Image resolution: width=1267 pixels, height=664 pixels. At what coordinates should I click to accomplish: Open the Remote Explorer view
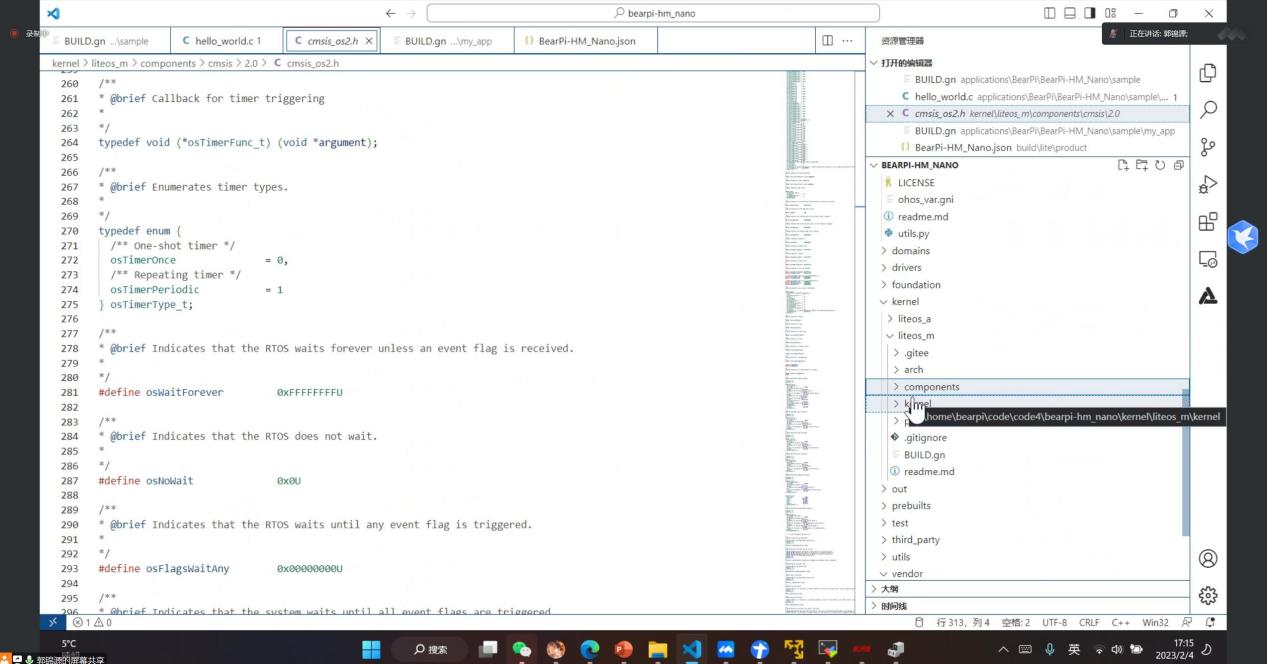1208,259
